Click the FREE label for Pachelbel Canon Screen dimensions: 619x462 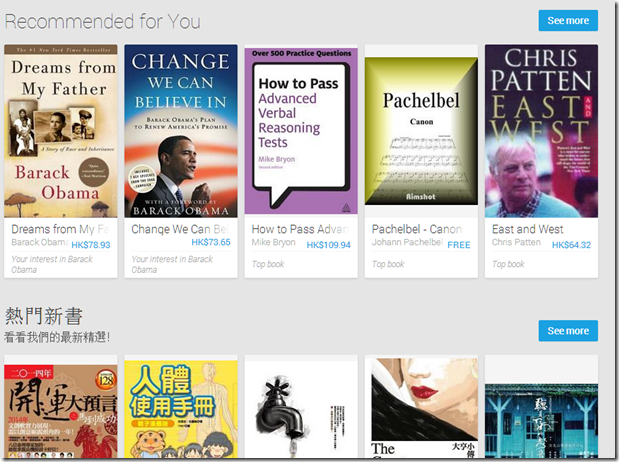click(x=459, y=245)
